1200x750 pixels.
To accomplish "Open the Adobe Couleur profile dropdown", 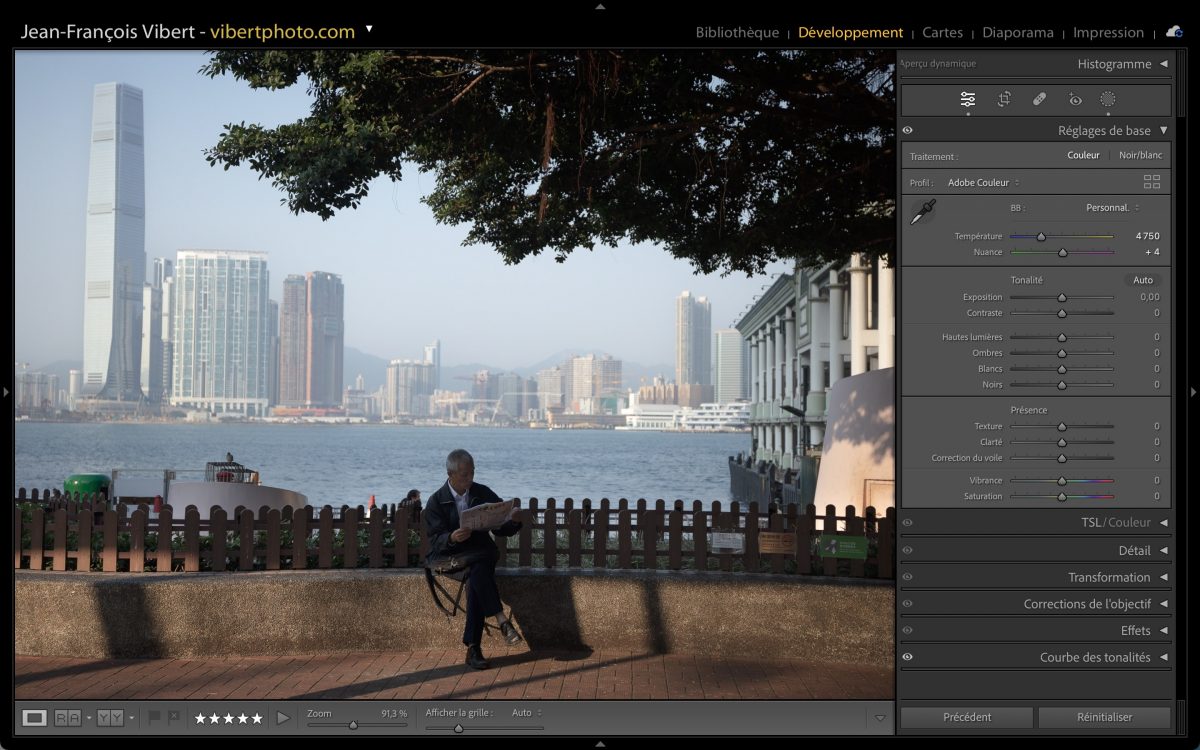I will [983, 183].
